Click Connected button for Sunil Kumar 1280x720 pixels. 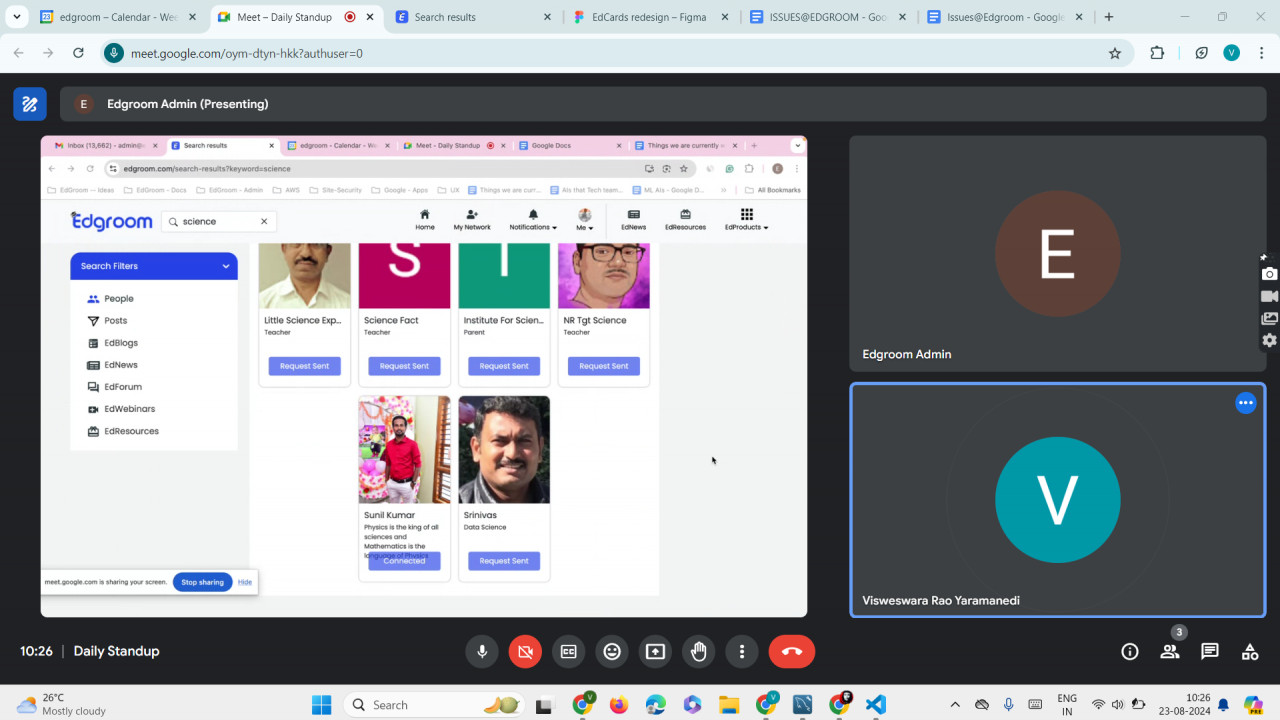(x=404, y=561)
